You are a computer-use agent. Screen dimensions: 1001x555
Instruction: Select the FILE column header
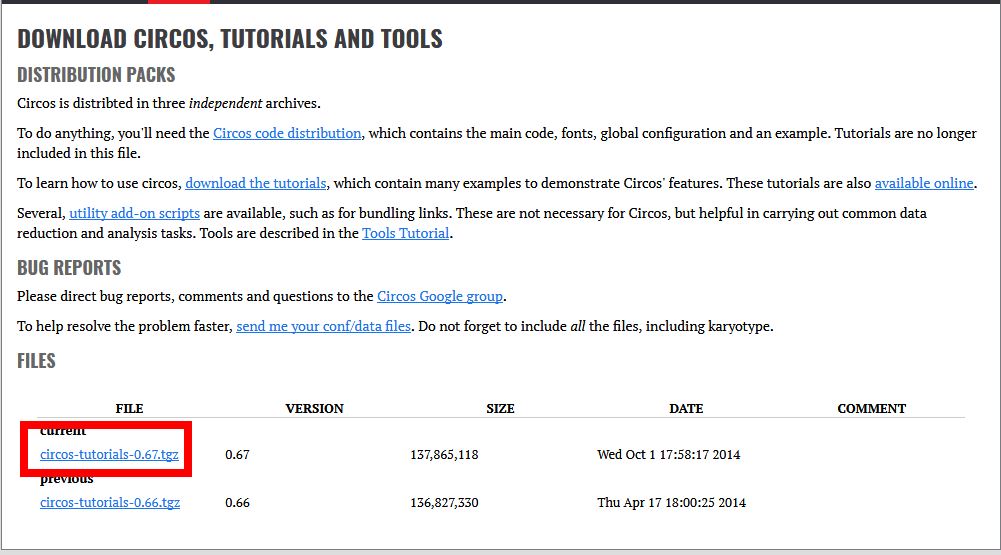[x=129, y=408]
